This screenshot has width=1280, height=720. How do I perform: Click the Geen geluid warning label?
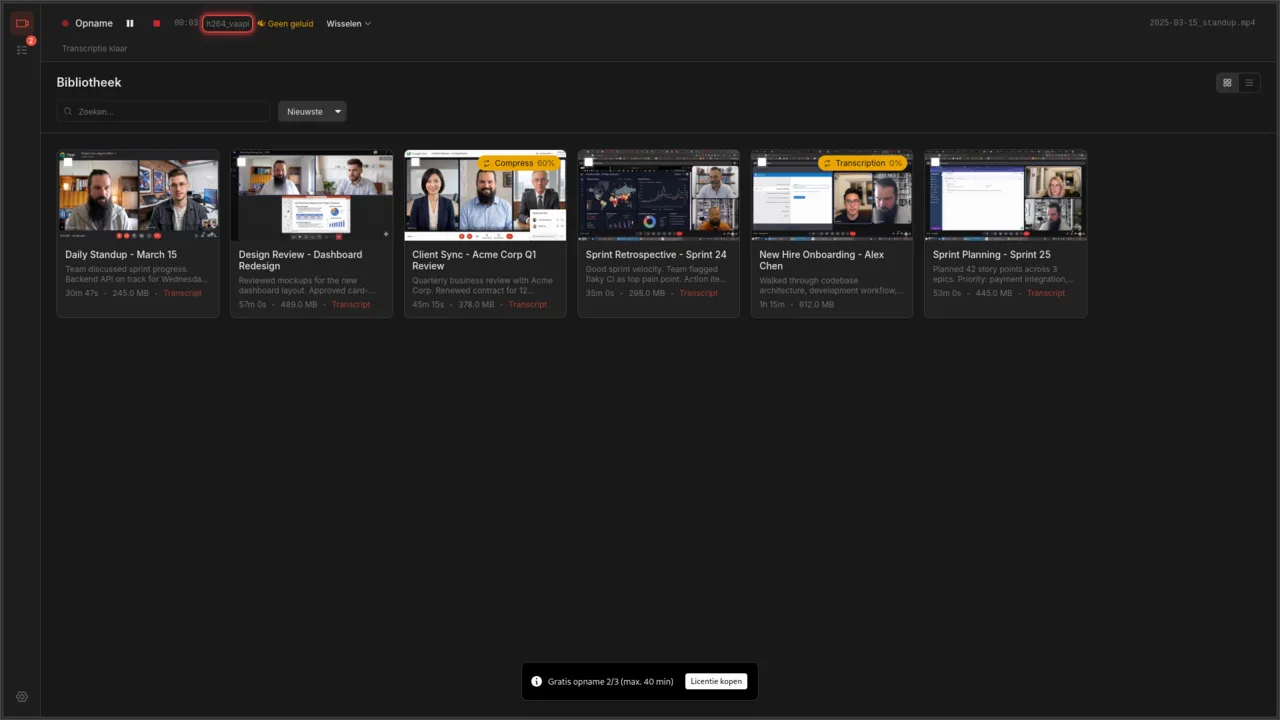tap(290, 23)
